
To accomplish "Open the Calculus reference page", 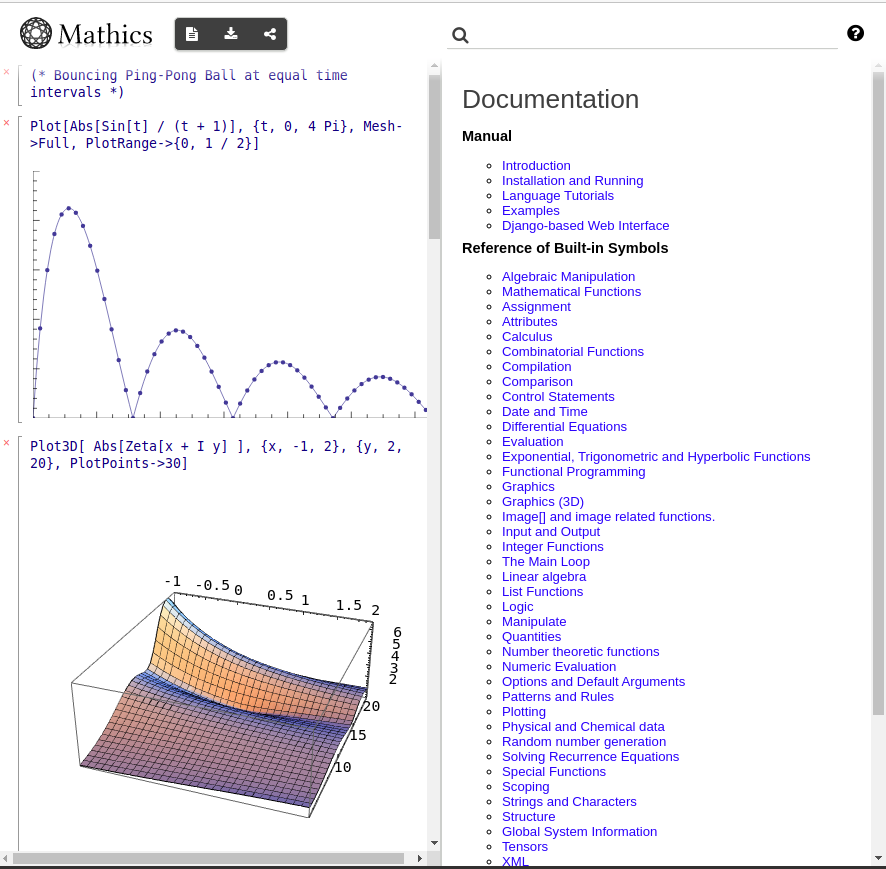I will tap(526, 336).
